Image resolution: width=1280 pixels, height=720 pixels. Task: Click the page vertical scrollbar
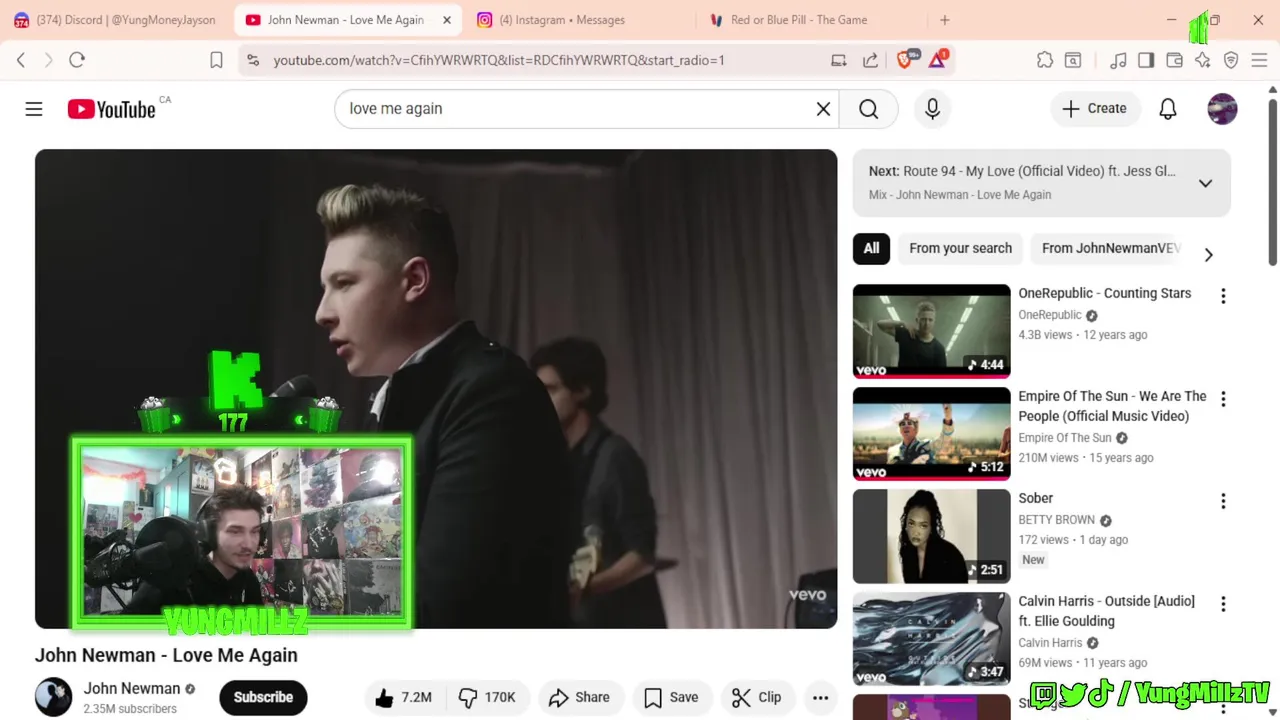tap(1273, 180)
